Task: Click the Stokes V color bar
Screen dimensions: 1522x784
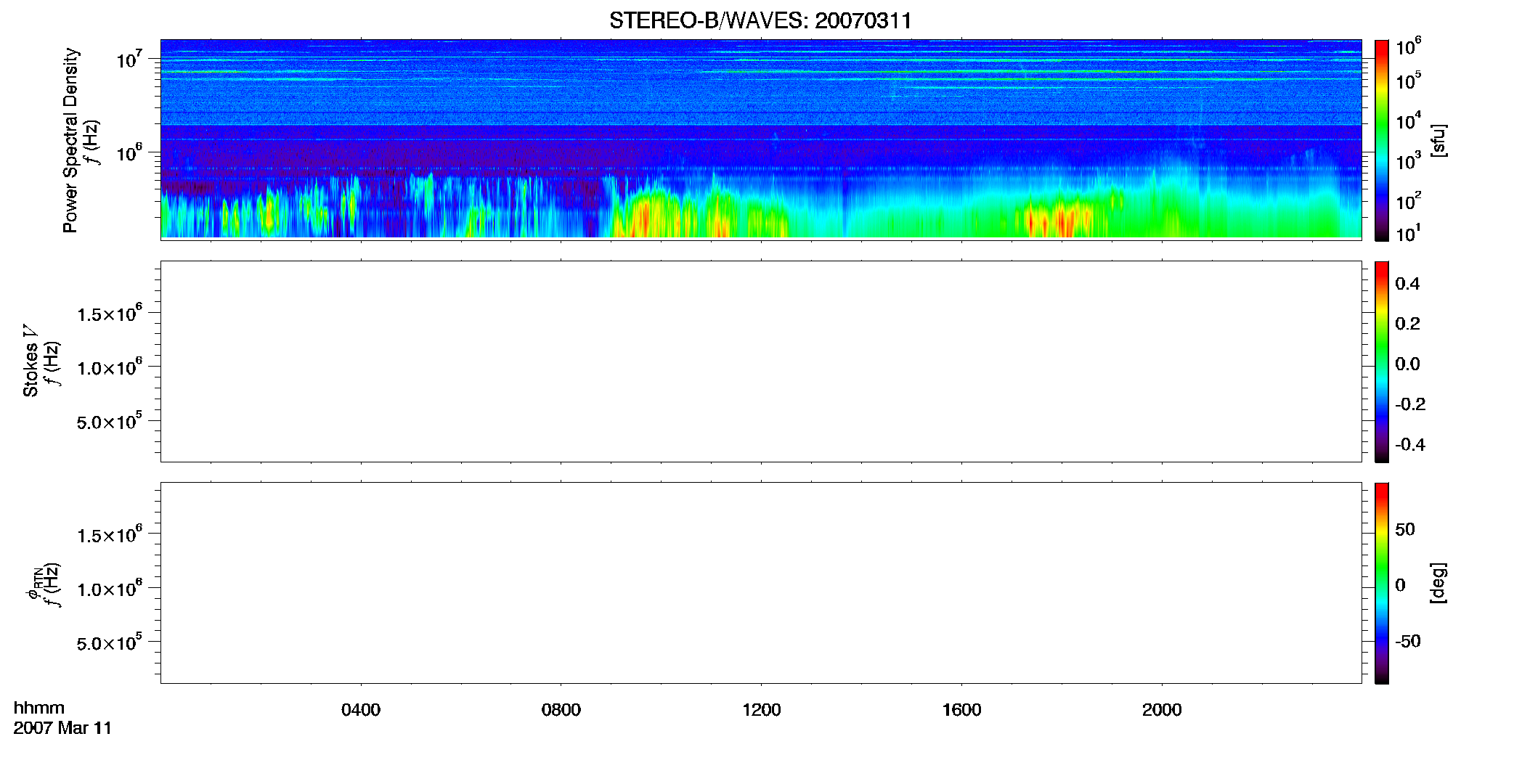Action: pyautogui.click(x=1381, y=362)
